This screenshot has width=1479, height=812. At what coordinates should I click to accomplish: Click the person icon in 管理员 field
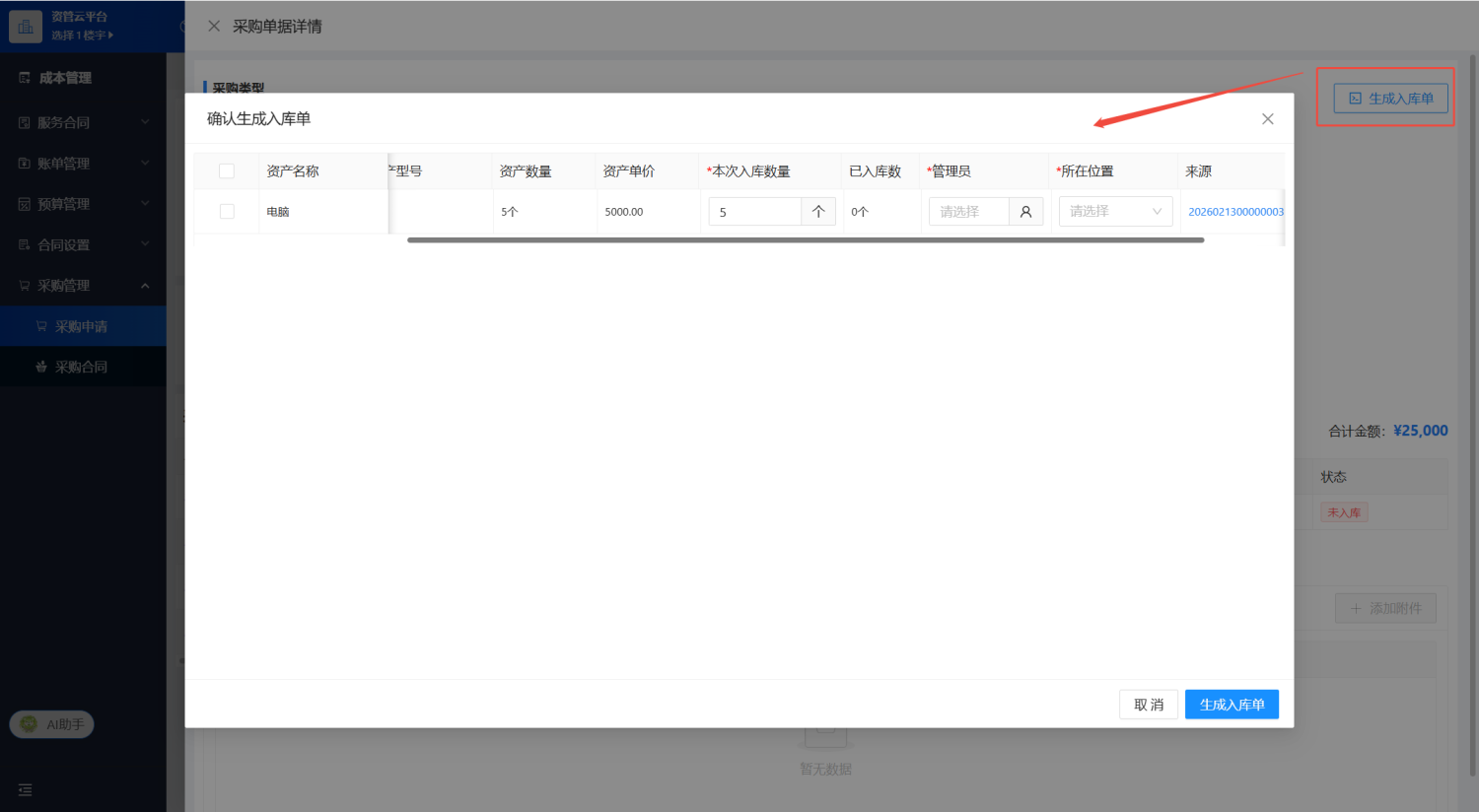pyautogui.click(x=1025, y=212)
